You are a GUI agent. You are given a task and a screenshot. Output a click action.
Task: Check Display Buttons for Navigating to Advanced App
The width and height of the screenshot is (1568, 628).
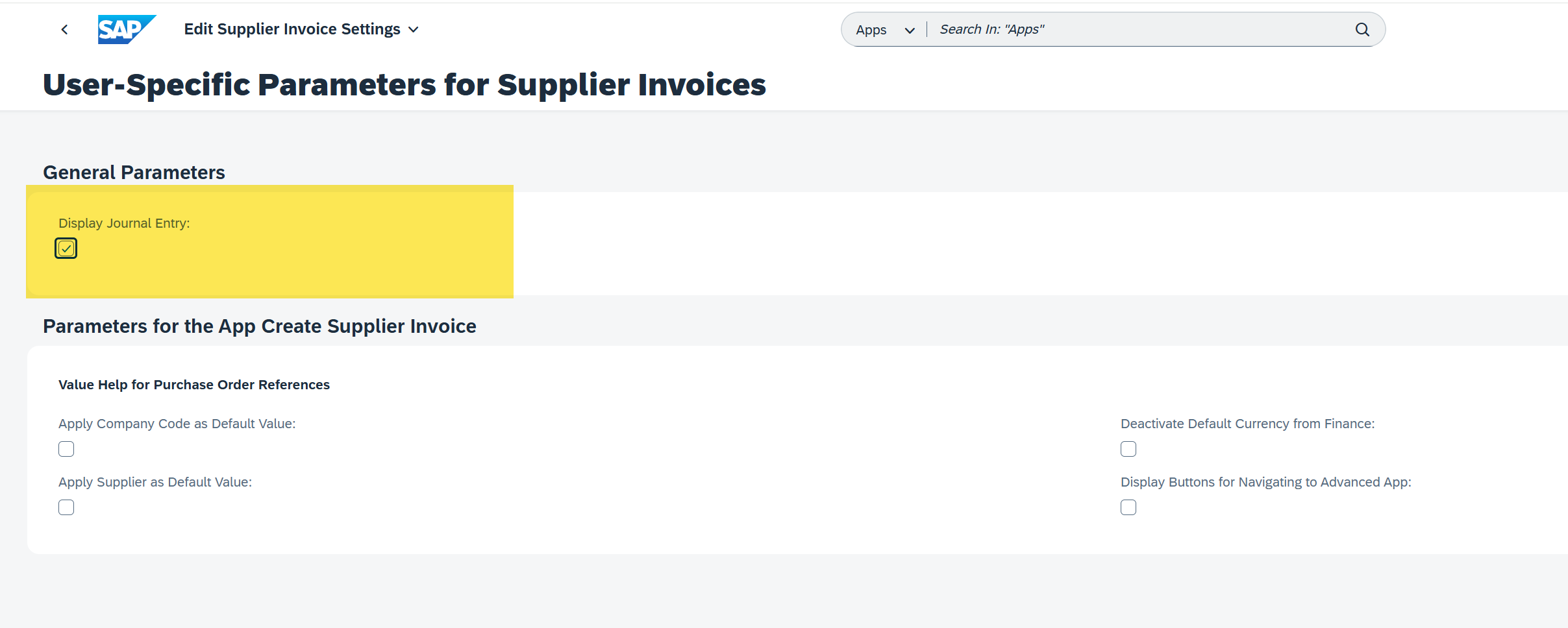(1128, 507)
